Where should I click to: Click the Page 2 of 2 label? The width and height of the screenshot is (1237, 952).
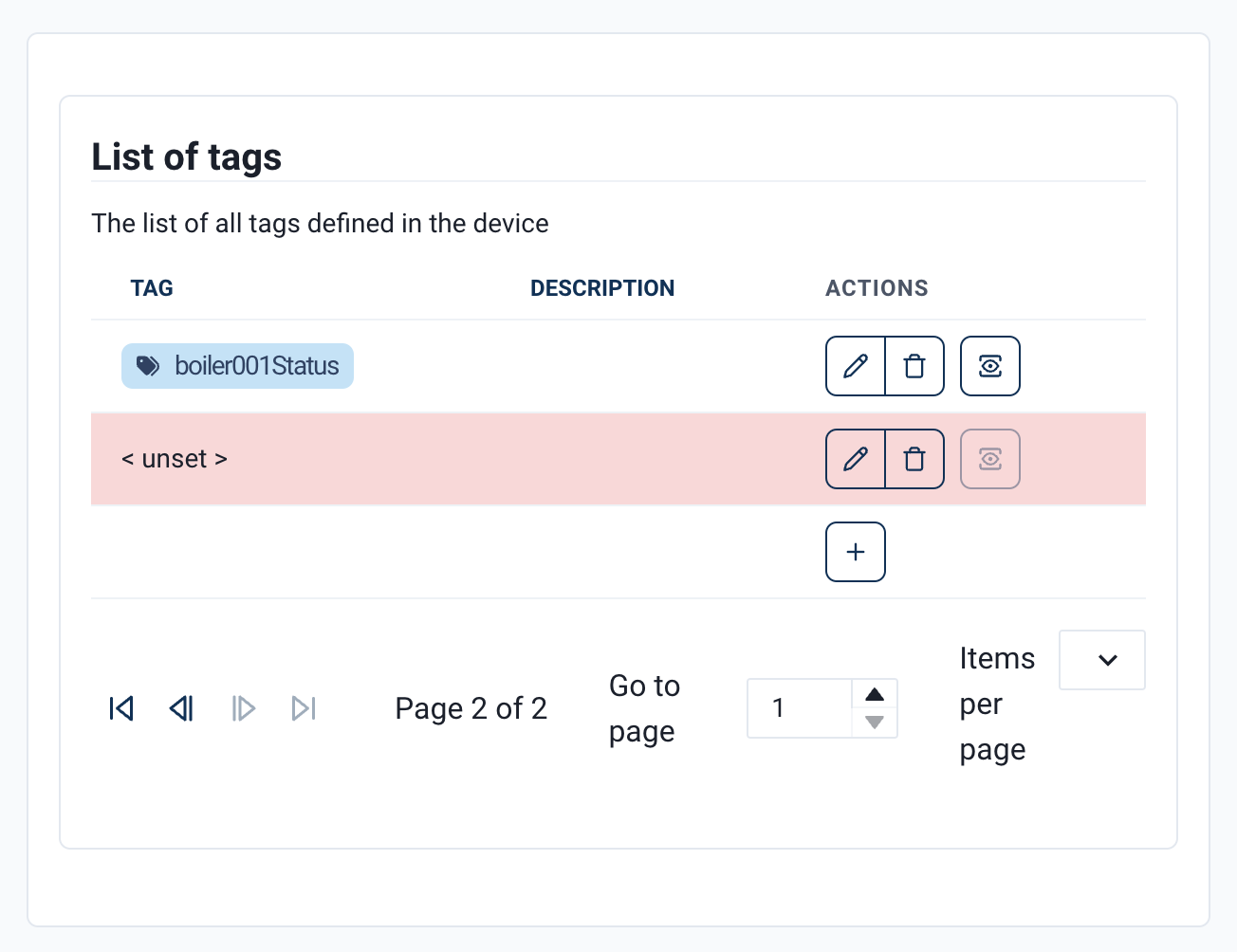click(471, 708)
